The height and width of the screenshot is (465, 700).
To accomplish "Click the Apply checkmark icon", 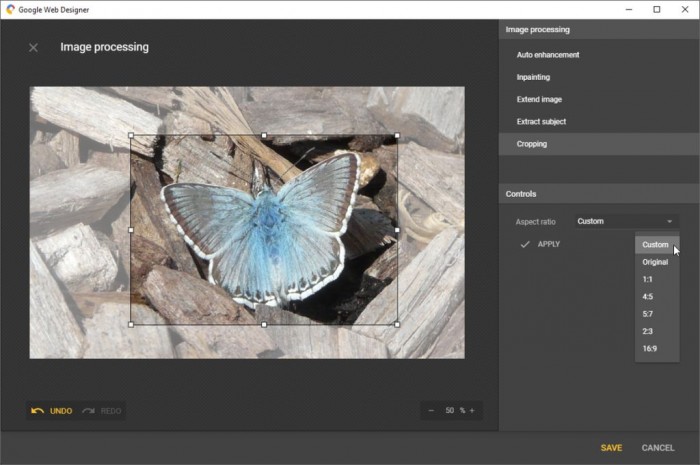I will [525, 244].
